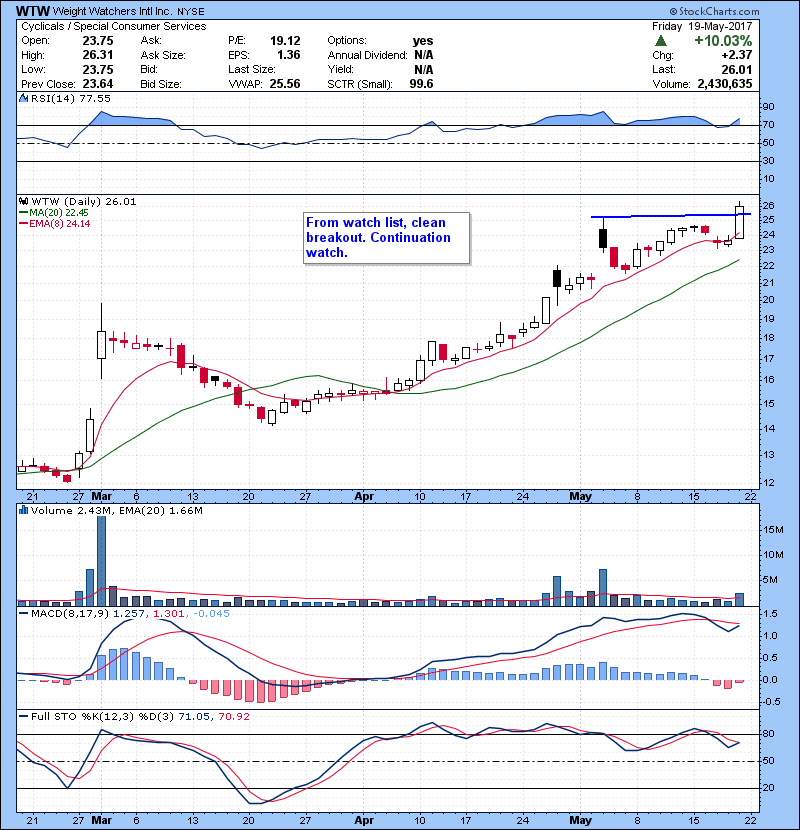Click the Weight Watchers Intl Inc. company name
The width and height of the screenshot is (800, 830).
112,11
